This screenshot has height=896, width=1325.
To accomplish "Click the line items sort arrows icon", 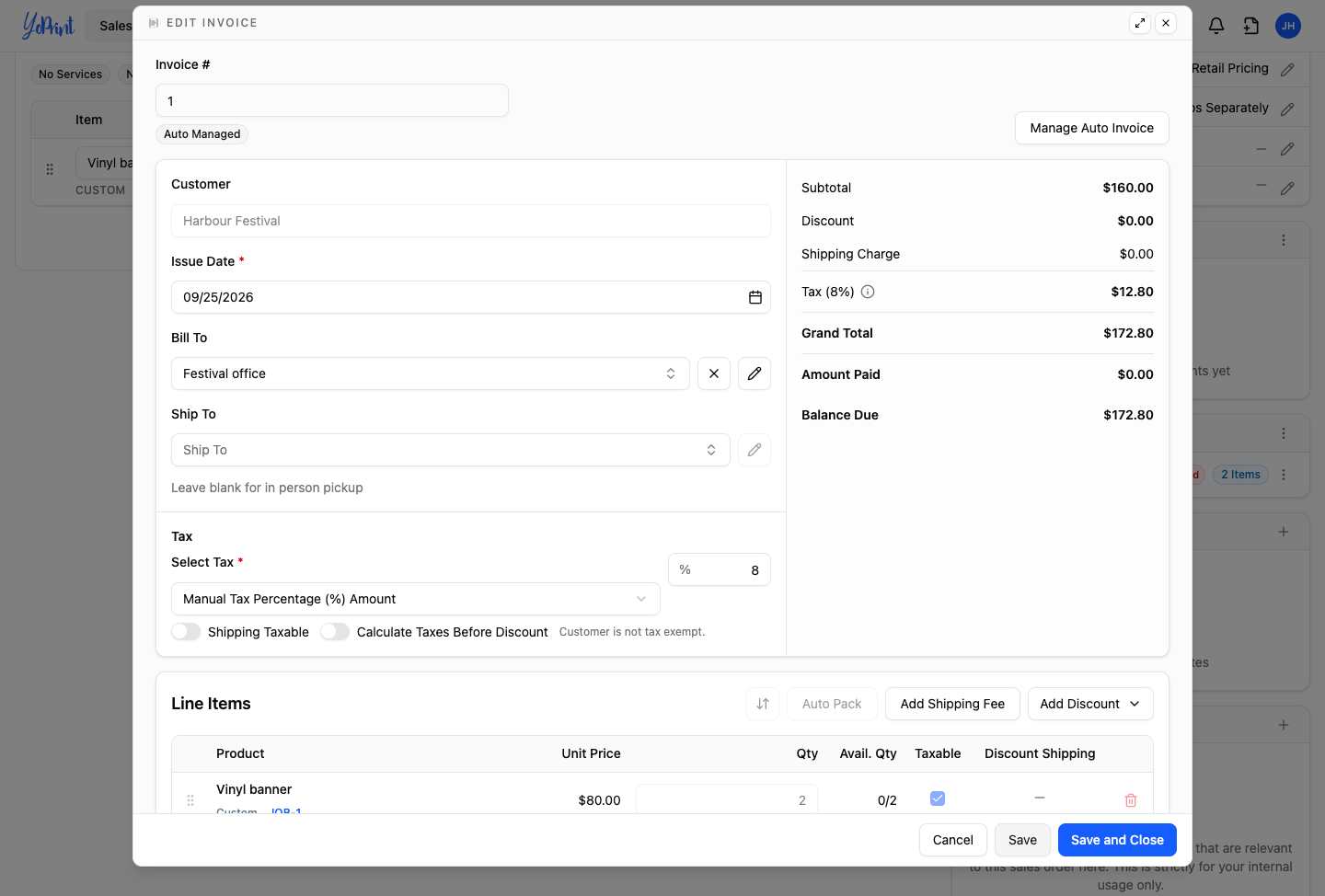I will click(x=763, y=704).
